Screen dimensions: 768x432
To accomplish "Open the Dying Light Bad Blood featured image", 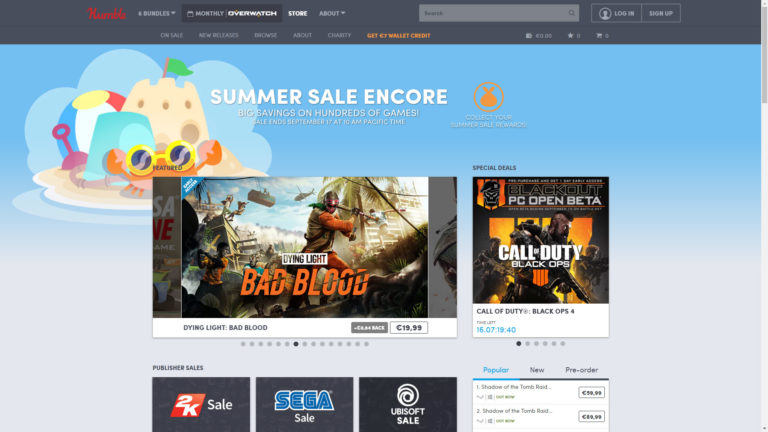I will (x=305, y=247).
